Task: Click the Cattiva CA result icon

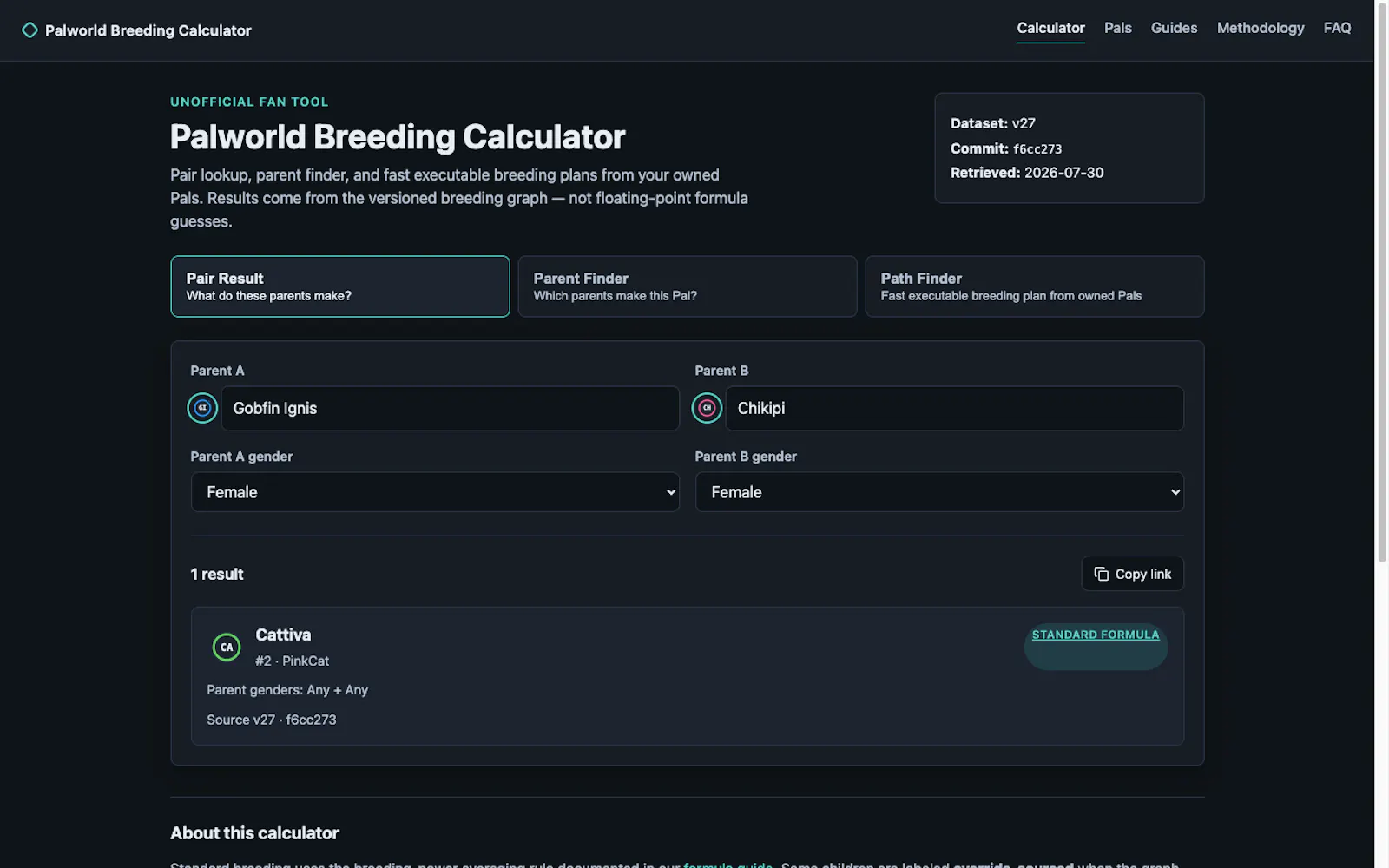Action: [x=227, y=647]
